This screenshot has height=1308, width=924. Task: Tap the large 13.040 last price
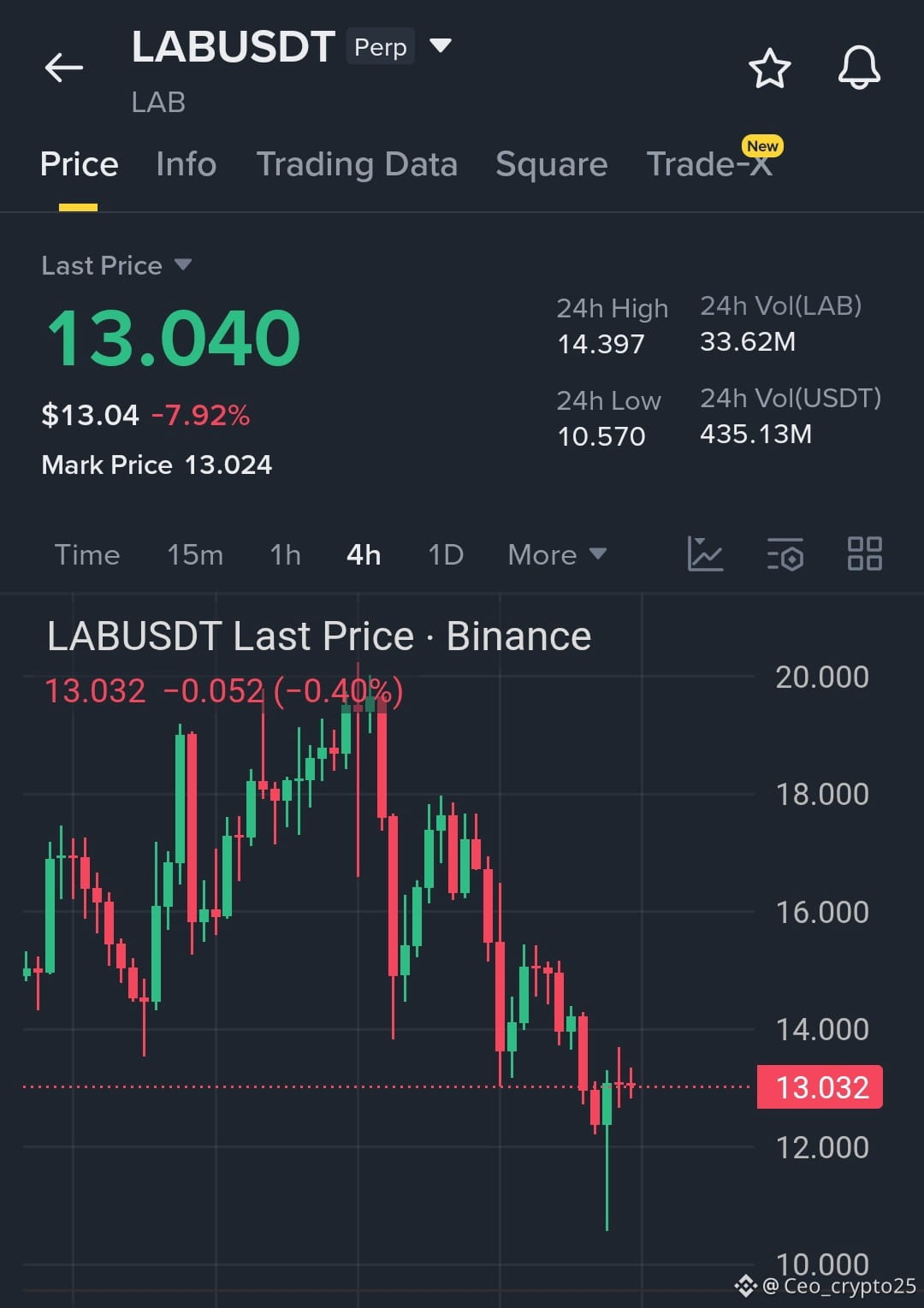tap(173, 338)
